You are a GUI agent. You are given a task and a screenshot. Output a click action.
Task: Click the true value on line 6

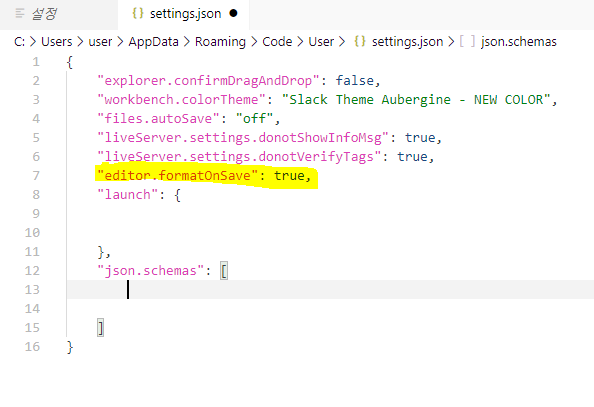[x=412, y=157]
